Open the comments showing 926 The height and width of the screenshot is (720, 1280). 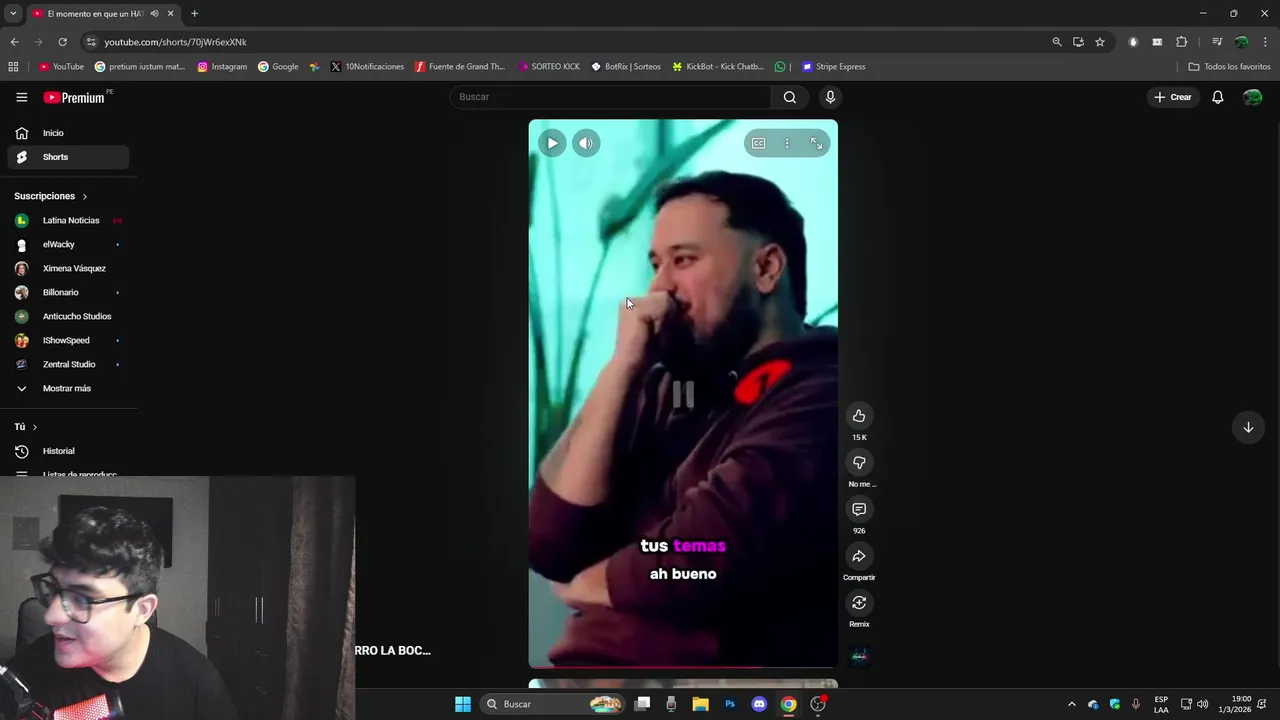859,509
